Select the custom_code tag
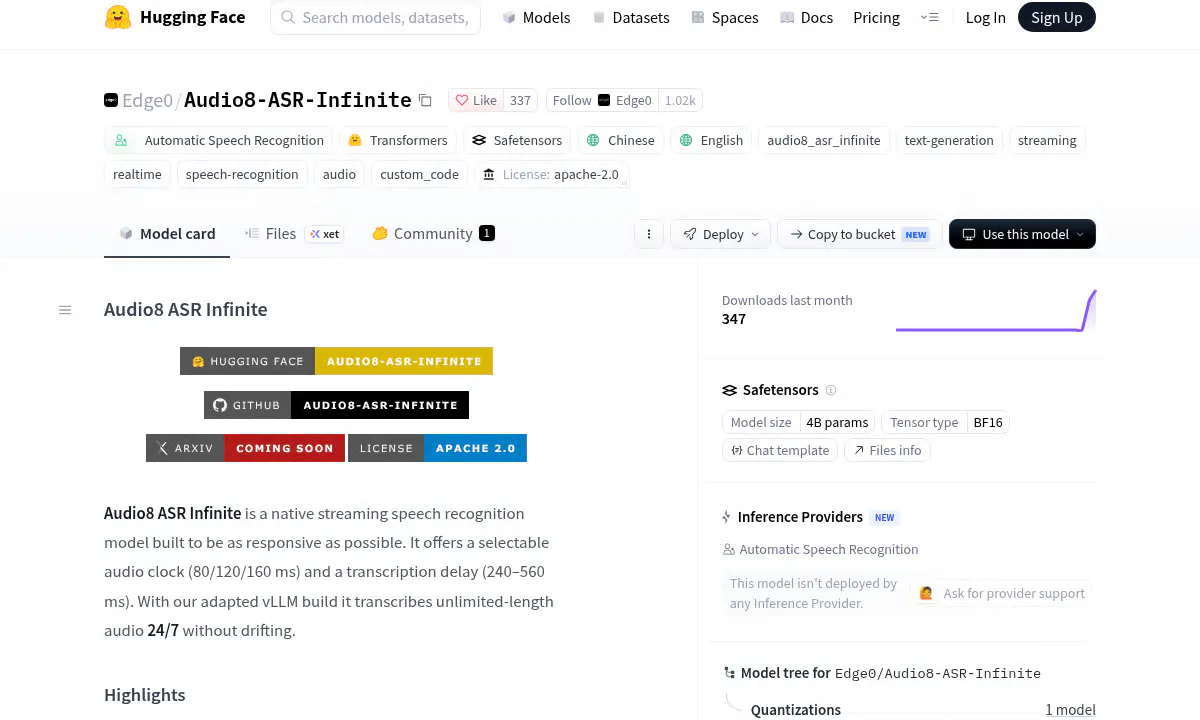The height and width of the screenshot is (720, 1200). 419,174
